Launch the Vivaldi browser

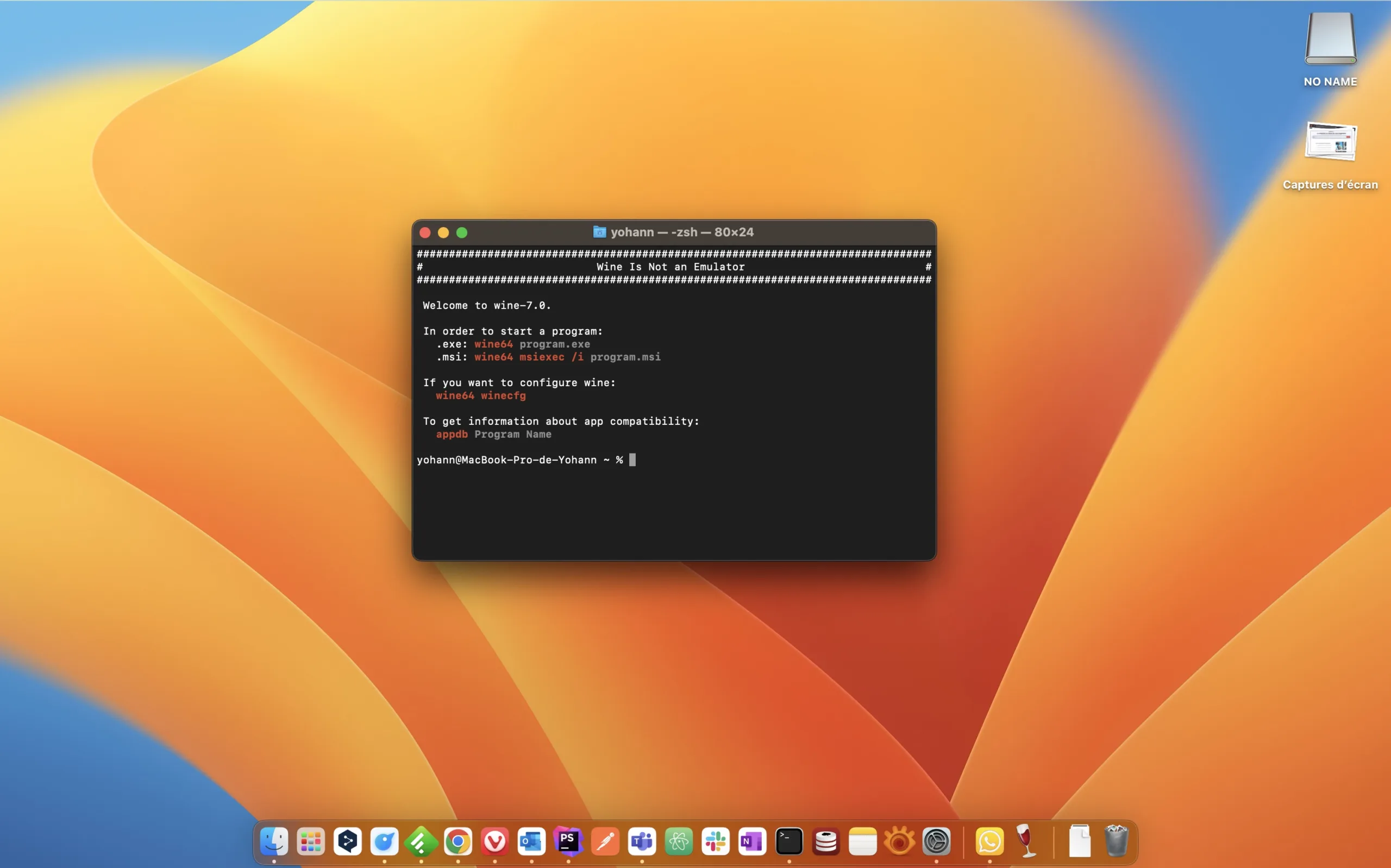click(494, 841)
